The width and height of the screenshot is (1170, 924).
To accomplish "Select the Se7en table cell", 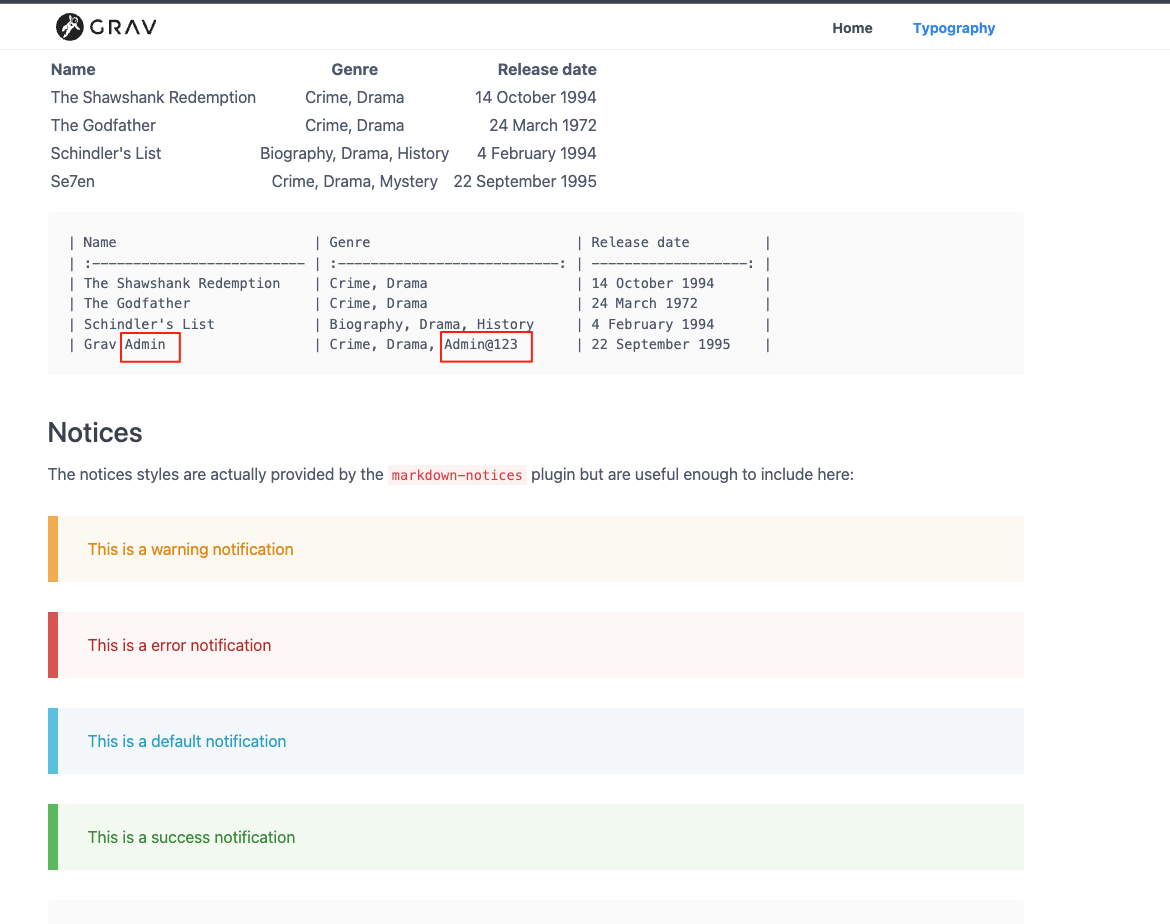I will [73, 181].
